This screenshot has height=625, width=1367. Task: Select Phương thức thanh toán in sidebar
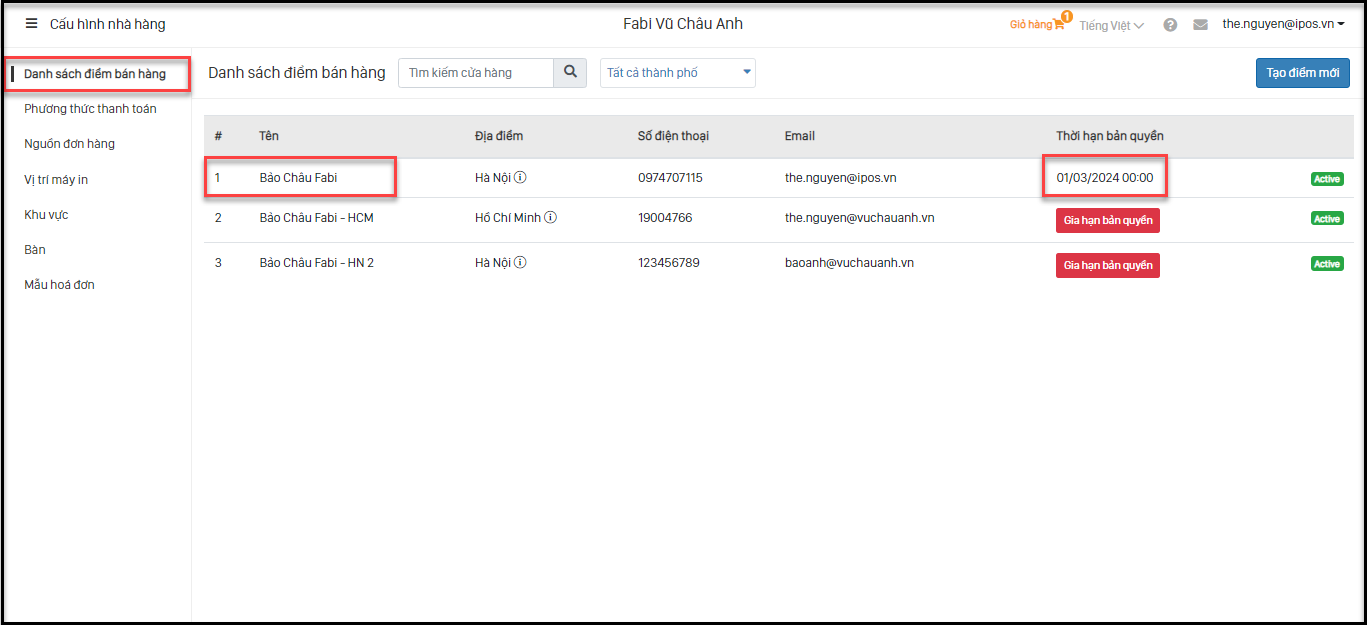[x=90, y=109]
